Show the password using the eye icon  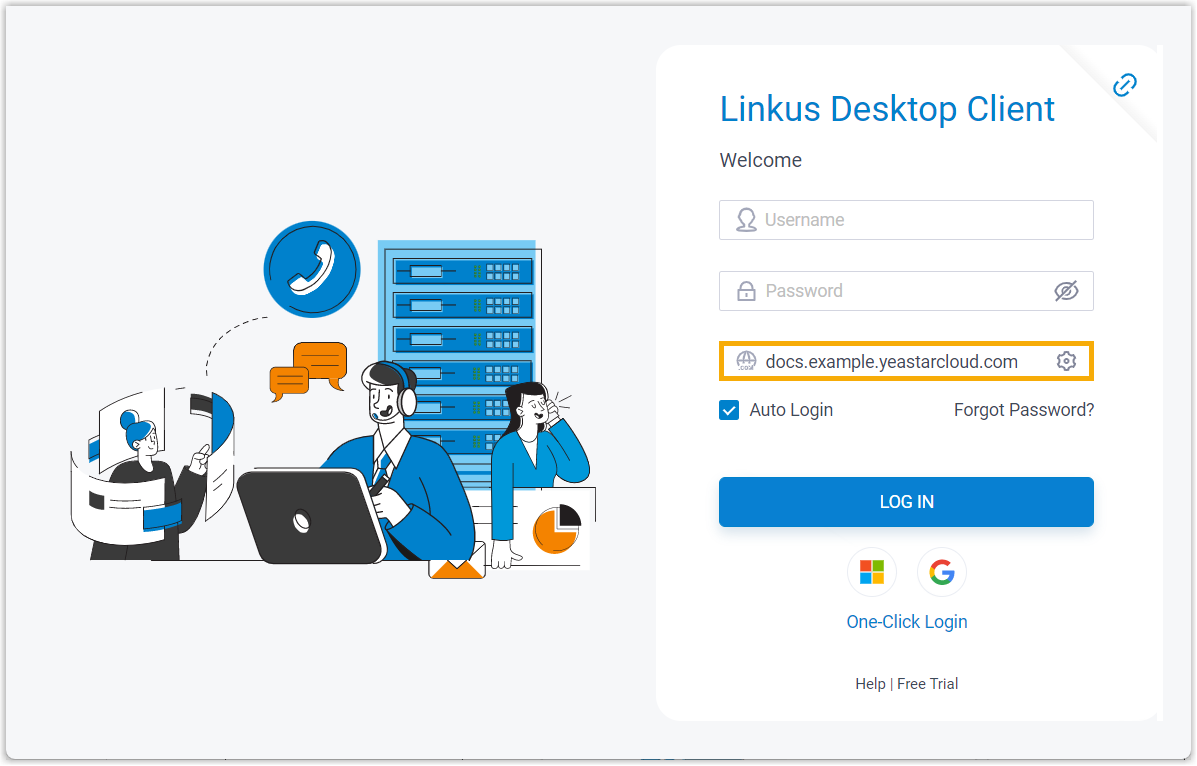[1066, 291]
